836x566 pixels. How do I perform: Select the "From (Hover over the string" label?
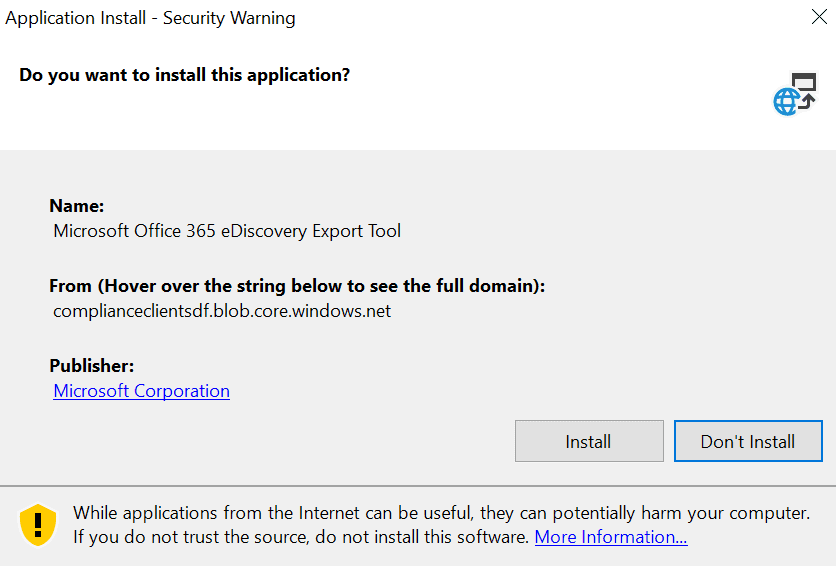click(297, 286)
